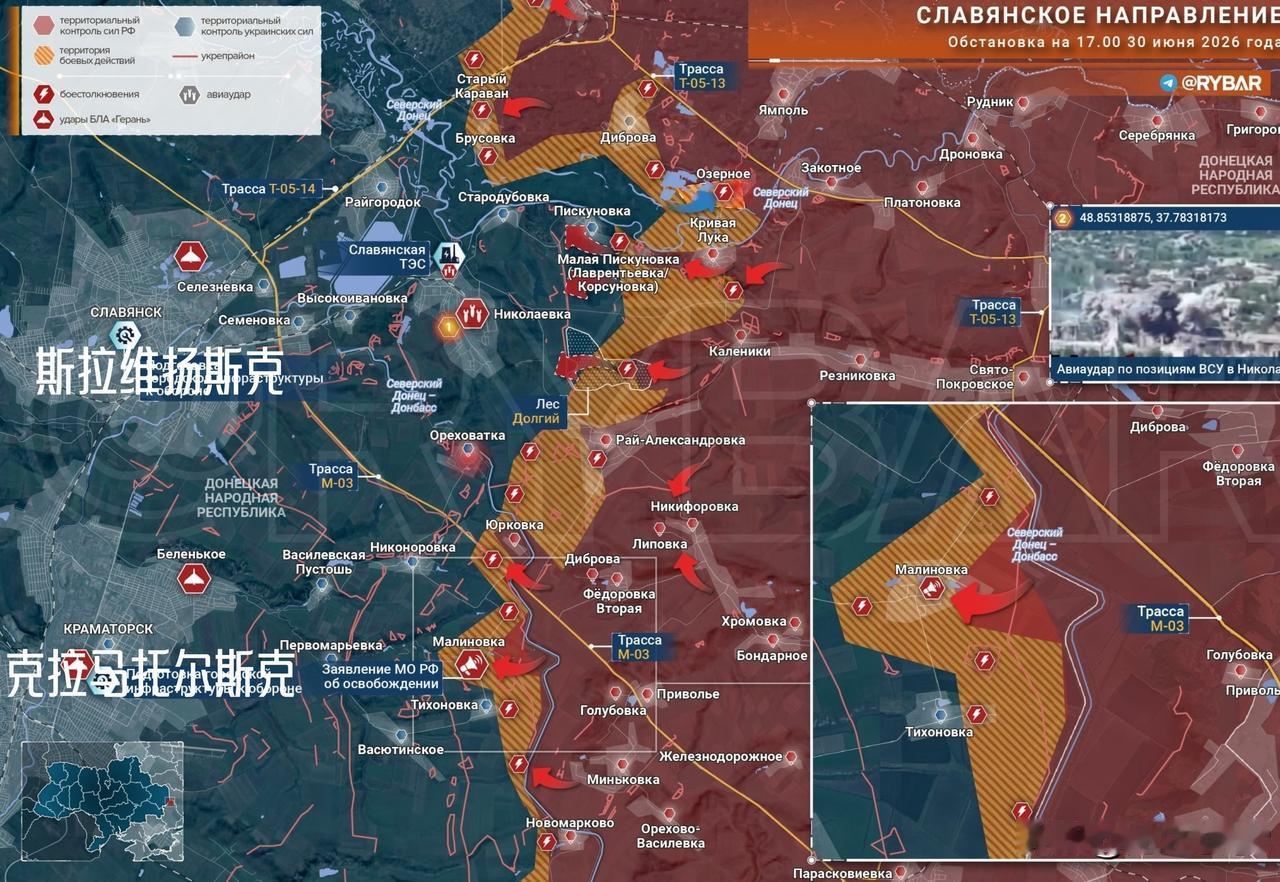Click the red Russian control hexagon in legend
1280x882 pixels.
coord(44,26)
